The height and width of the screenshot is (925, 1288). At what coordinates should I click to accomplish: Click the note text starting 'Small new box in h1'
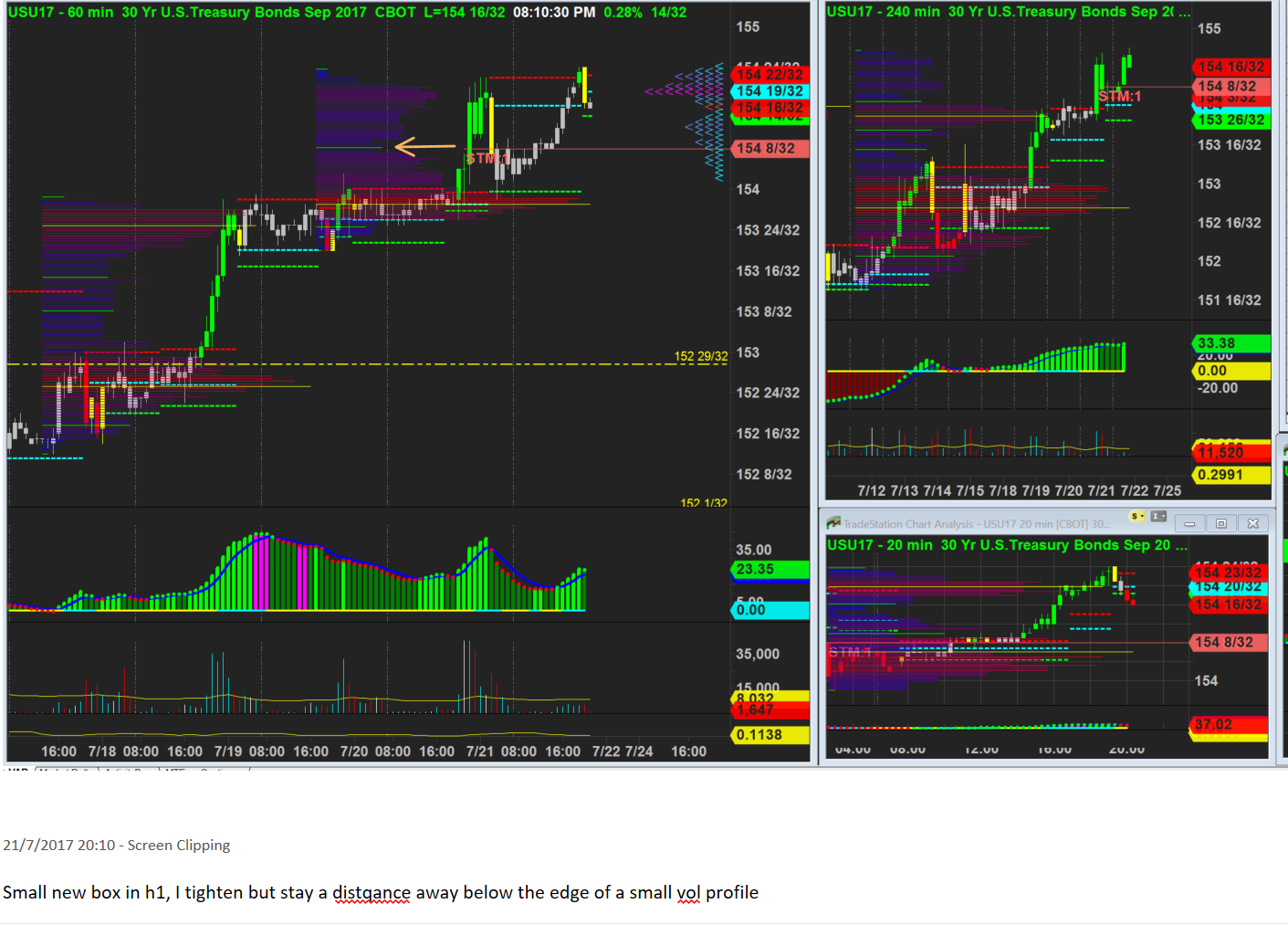381,892
